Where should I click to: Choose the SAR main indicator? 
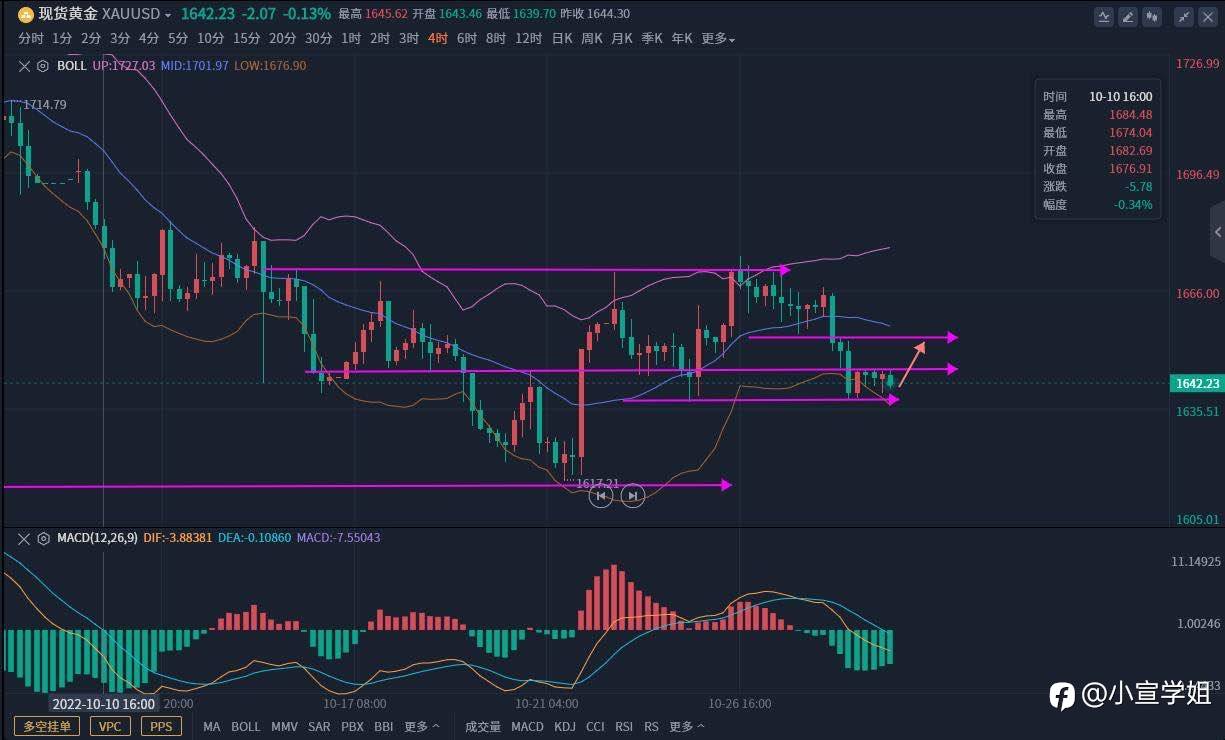pos(319,727)
